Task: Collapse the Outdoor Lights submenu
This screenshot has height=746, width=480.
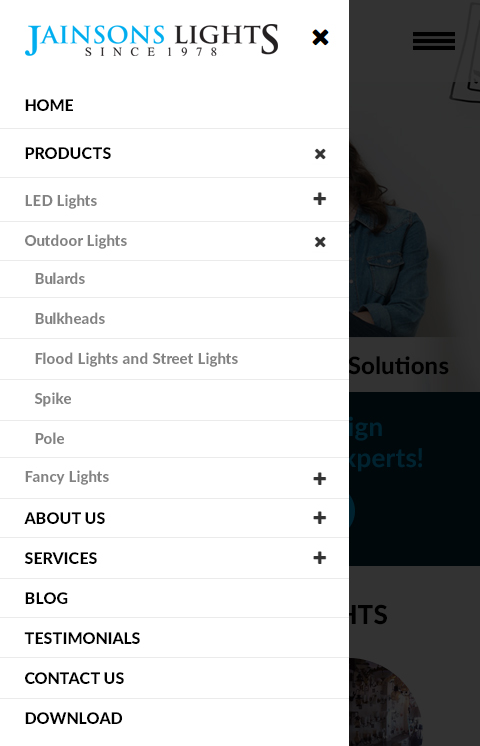Action: tap(320, 242)
